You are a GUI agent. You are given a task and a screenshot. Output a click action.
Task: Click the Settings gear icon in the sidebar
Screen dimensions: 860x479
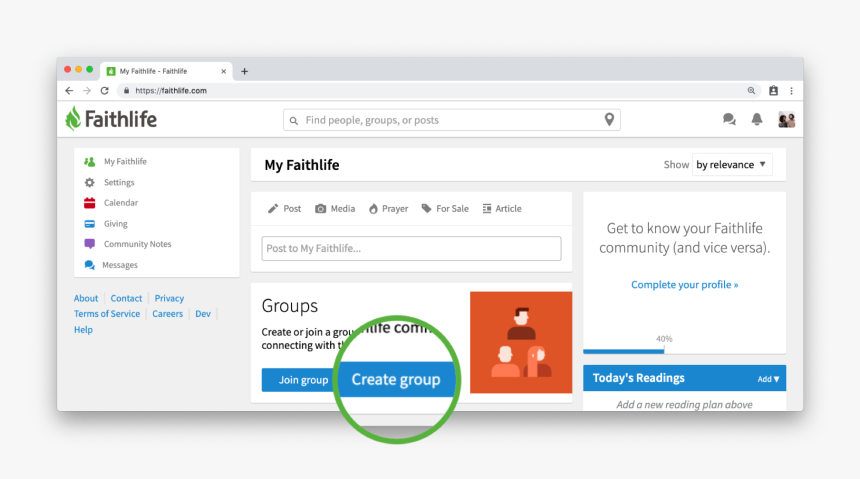[89, 182]
